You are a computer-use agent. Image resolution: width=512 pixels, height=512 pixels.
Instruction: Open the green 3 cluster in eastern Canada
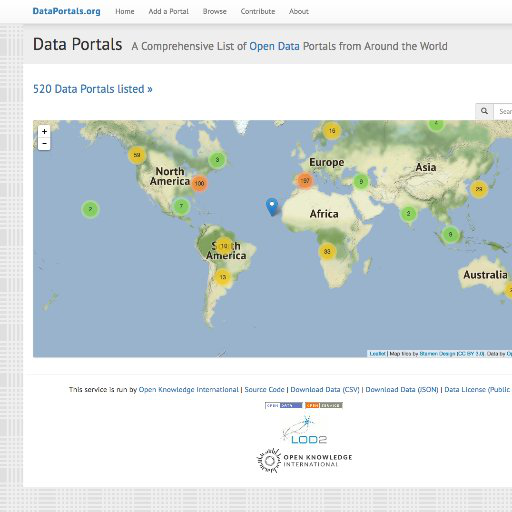tap(217, 160)
